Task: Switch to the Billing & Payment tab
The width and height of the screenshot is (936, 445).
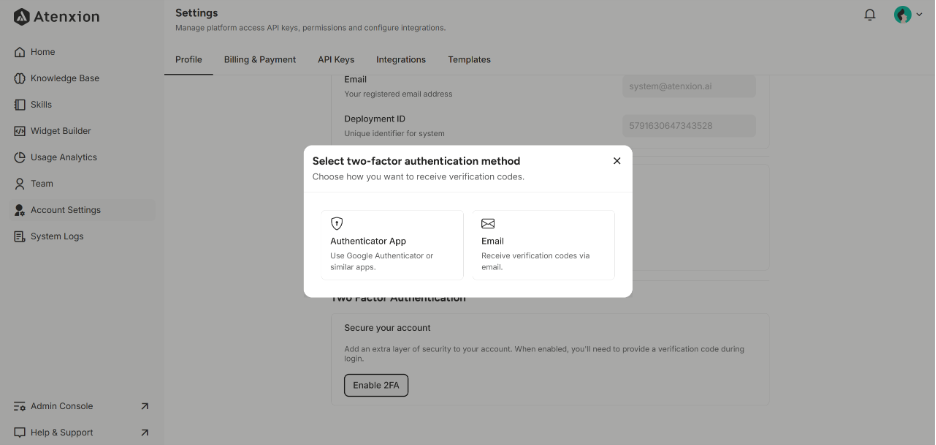Action: (260, 60)
